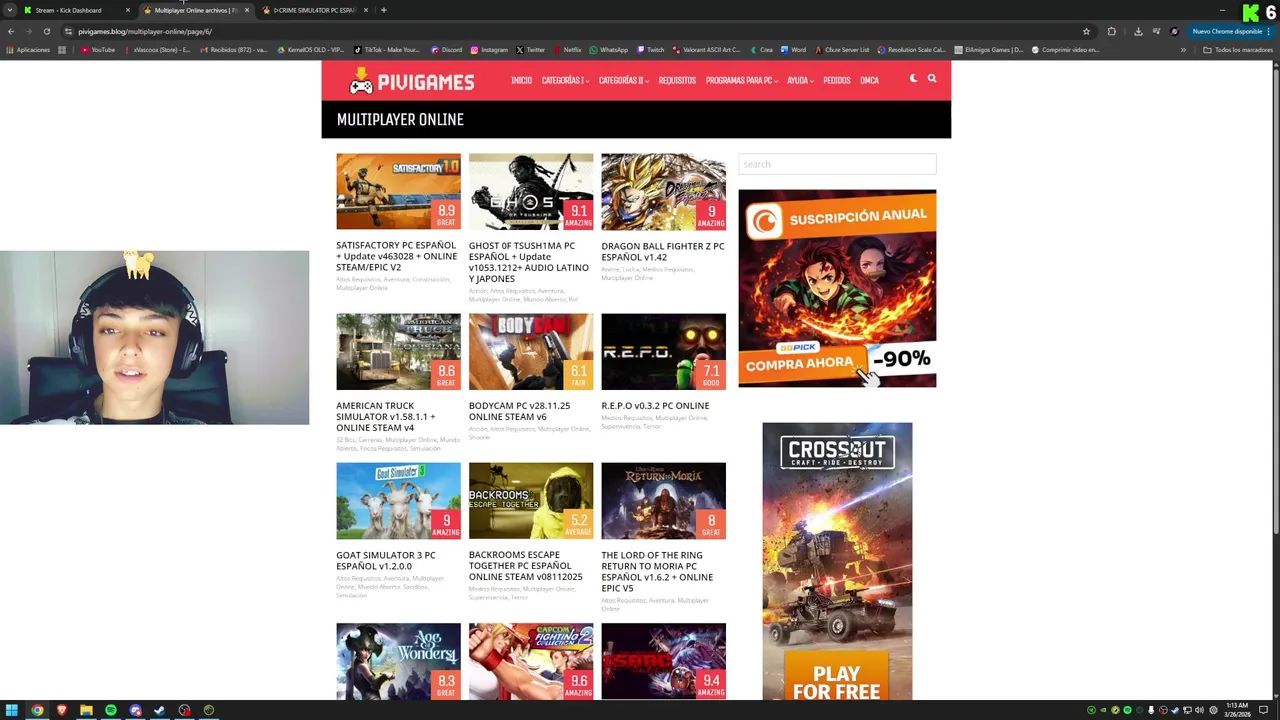Open the WhatsApp bookmark
The width and height of the screenshot is (1280, 720).
pos(609,49)
